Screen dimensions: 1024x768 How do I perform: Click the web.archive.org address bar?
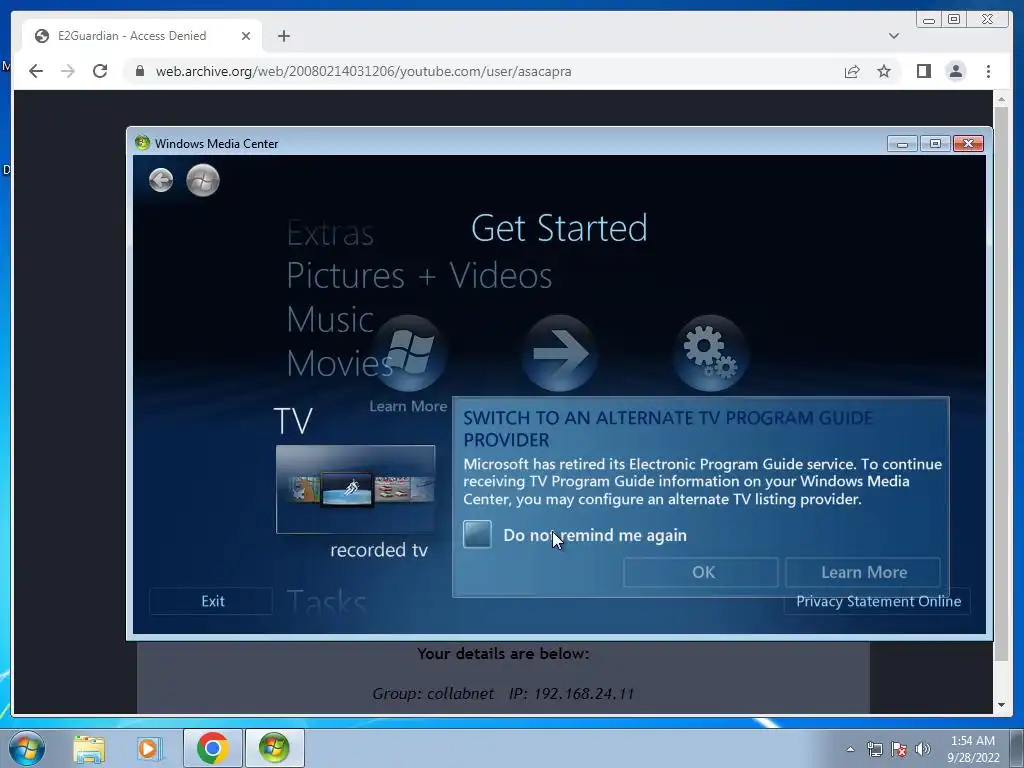pos(483,71)
